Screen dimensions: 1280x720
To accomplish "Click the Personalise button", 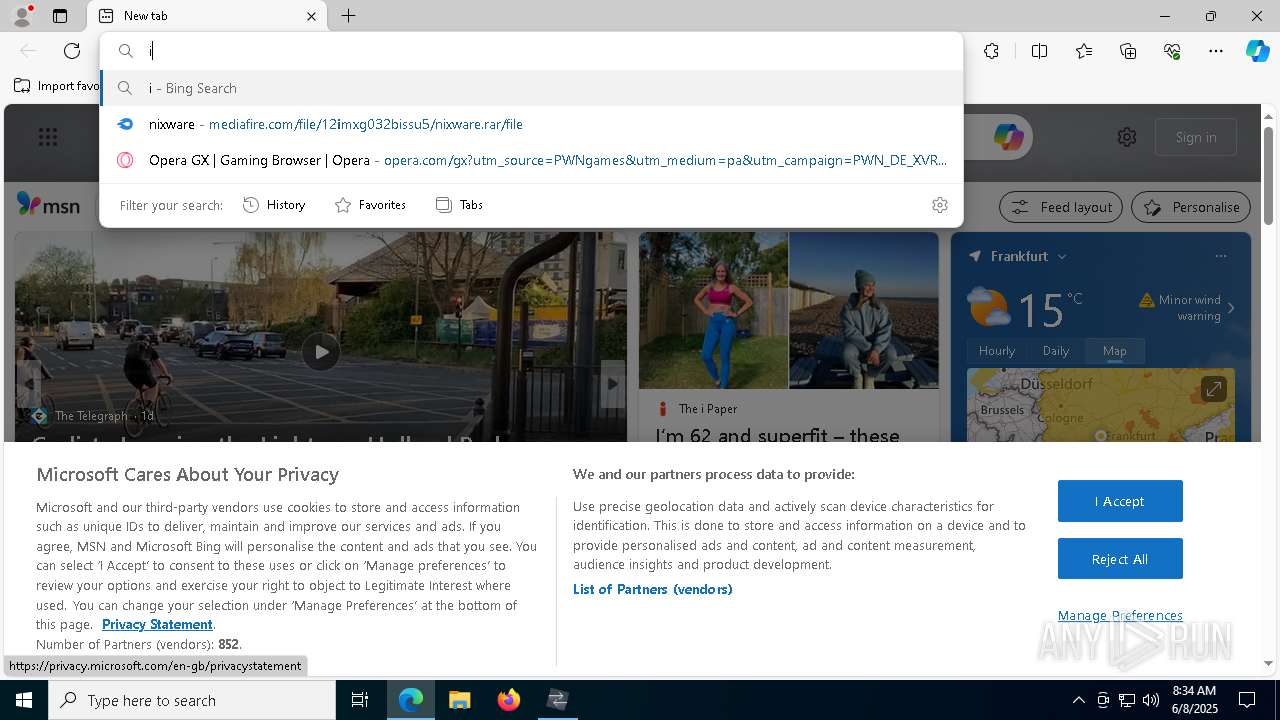I will [1191, 207].
